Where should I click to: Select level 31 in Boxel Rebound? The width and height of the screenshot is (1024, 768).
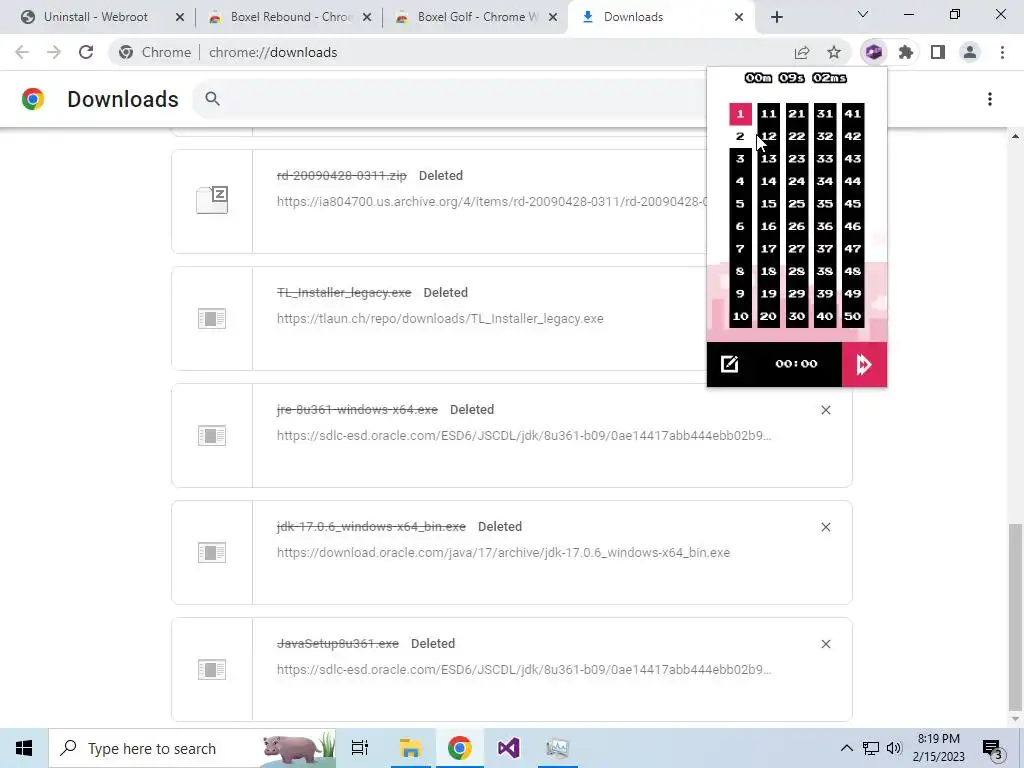click(x=824, y=114)
